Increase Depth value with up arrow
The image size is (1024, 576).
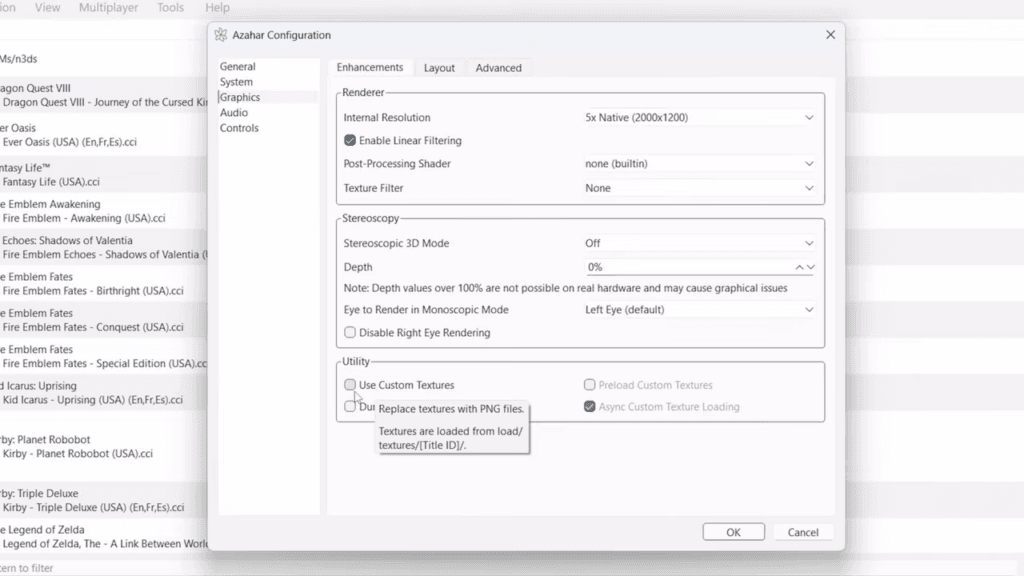click(x=799, y=267)
